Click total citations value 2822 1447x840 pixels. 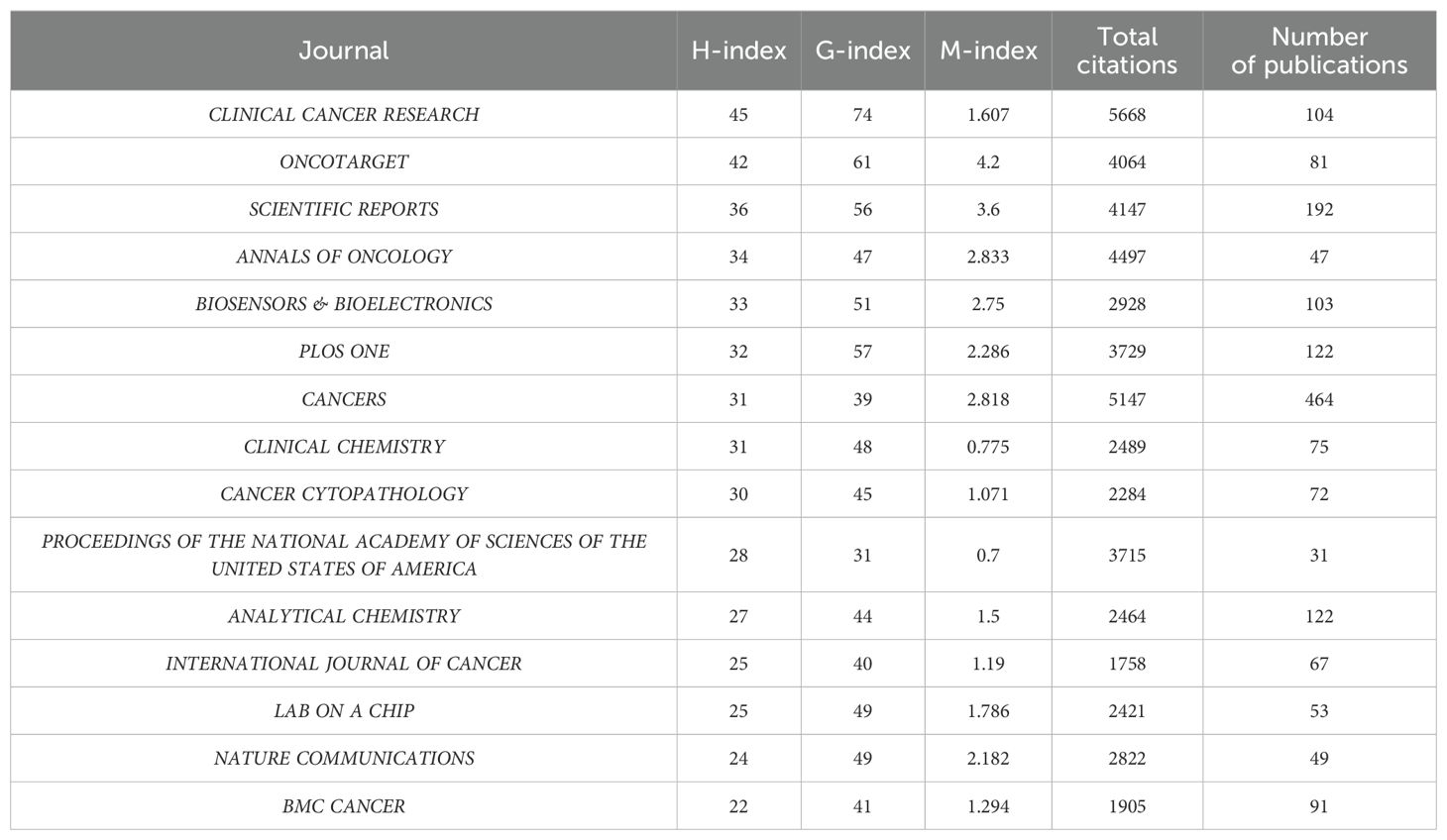(x=1127, y=760)
